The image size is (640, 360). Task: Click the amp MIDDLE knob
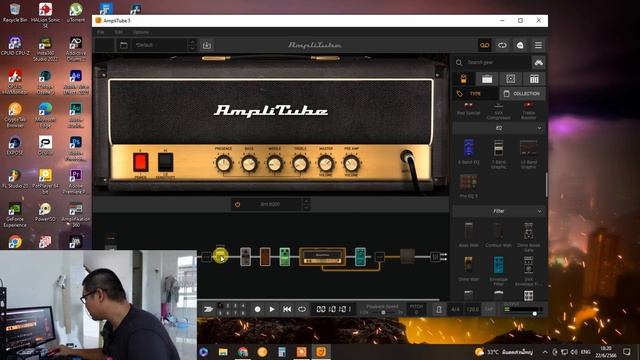point(275,164)
